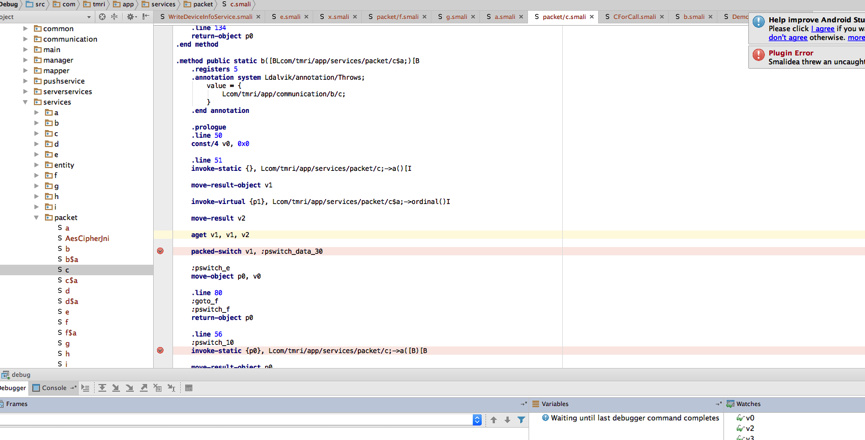This screenshot has width=865, height=440.
Task: Click the Plugin Error red alert icon
Action: point(758,55)
